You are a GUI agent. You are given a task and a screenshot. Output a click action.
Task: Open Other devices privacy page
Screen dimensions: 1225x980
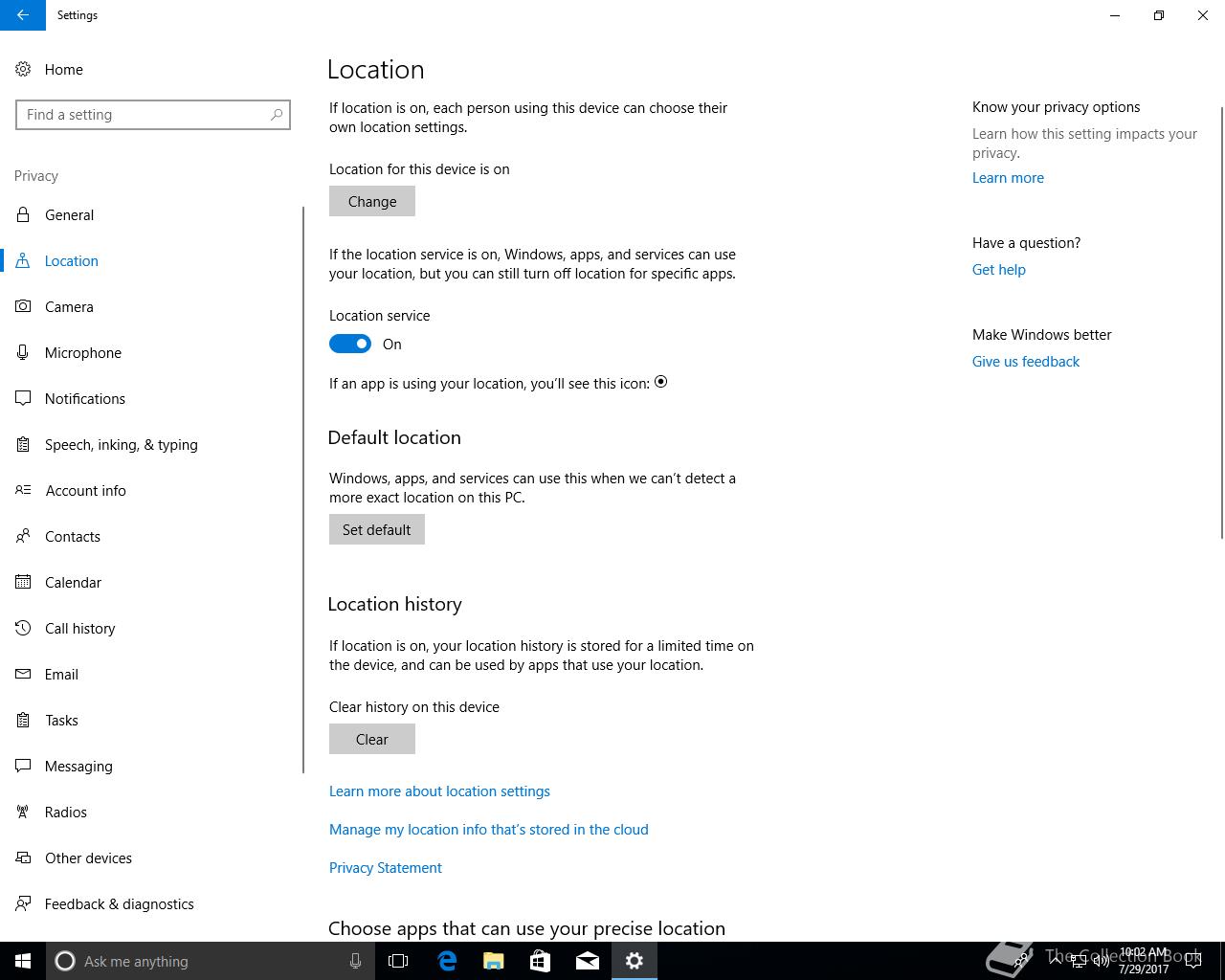(x=153, y=857)
